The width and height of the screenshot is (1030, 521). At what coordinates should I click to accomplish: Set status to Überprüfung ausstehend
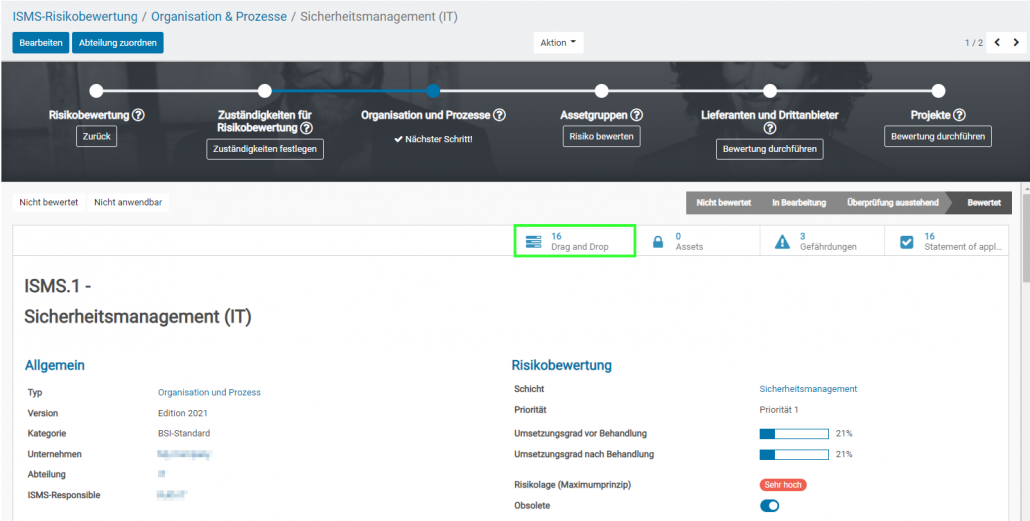point(892,203)
